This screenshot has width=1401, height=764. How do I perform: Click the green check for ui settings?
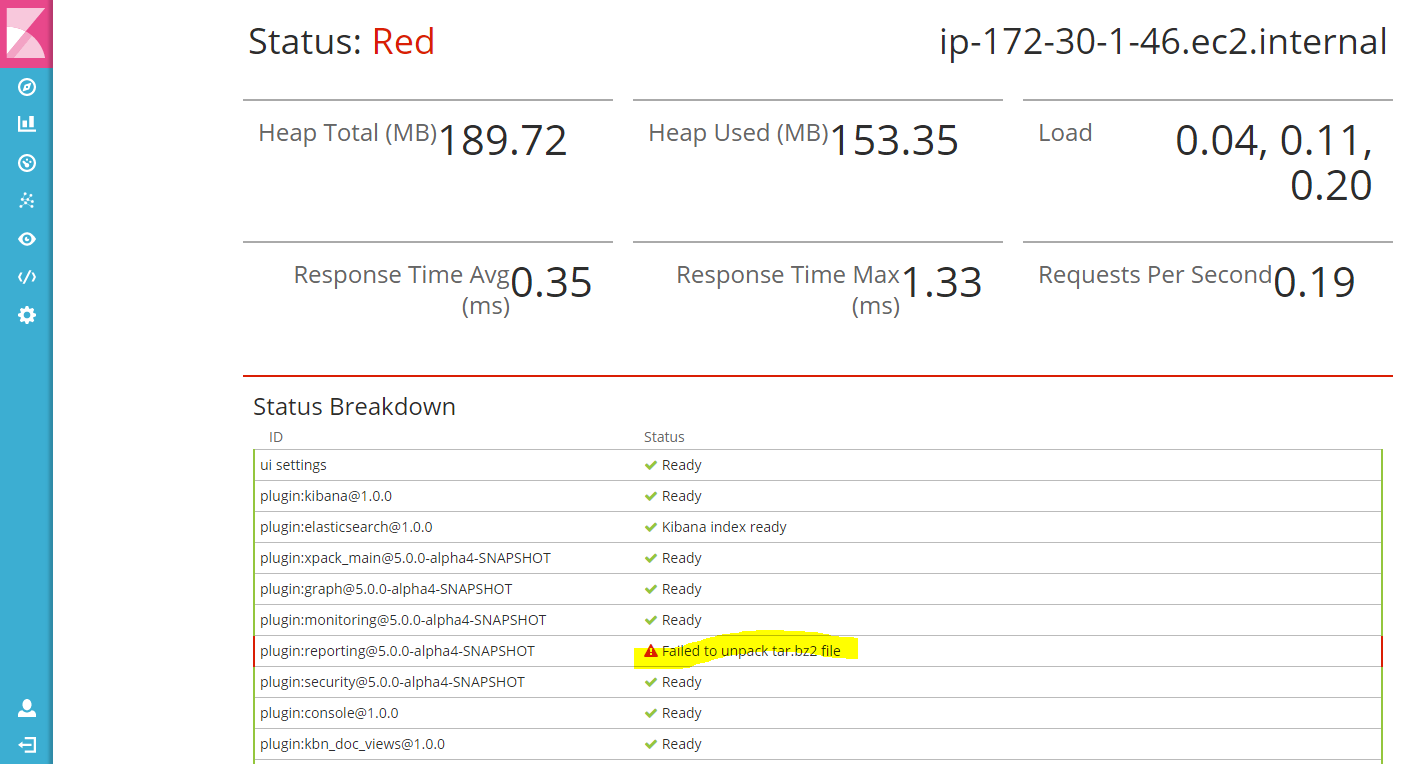(651, 465)
